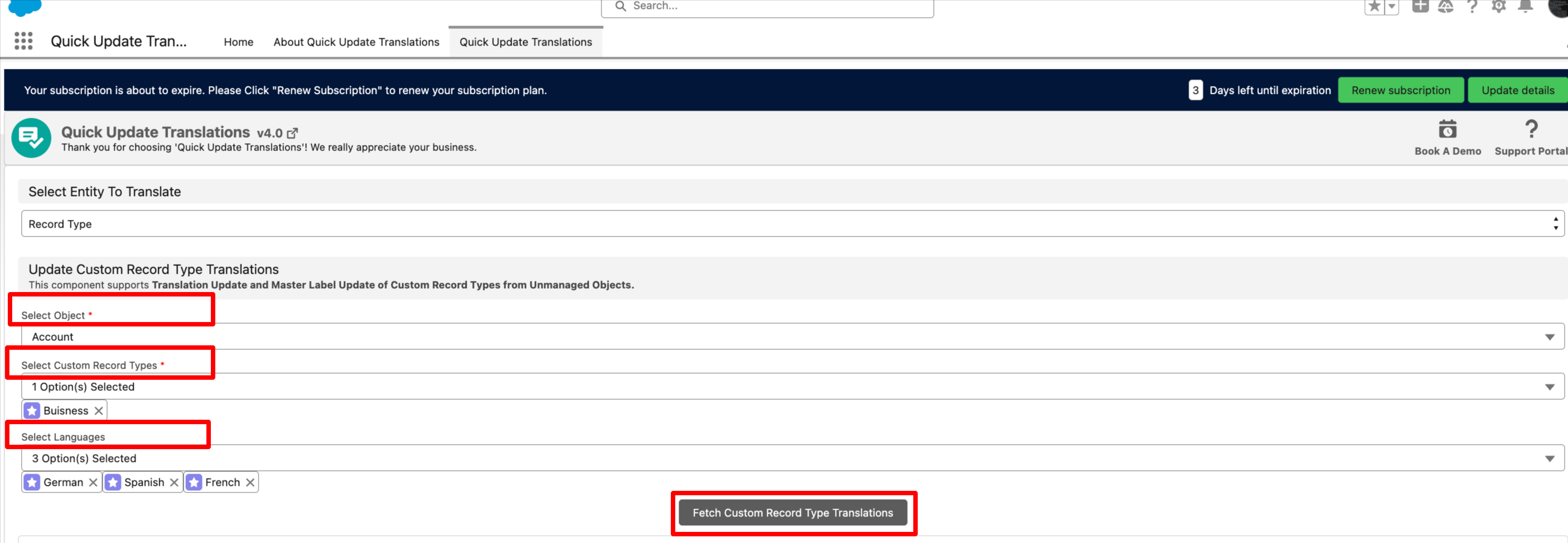
Task: Click the Support Portal question mark icon
Action: 1531,129
